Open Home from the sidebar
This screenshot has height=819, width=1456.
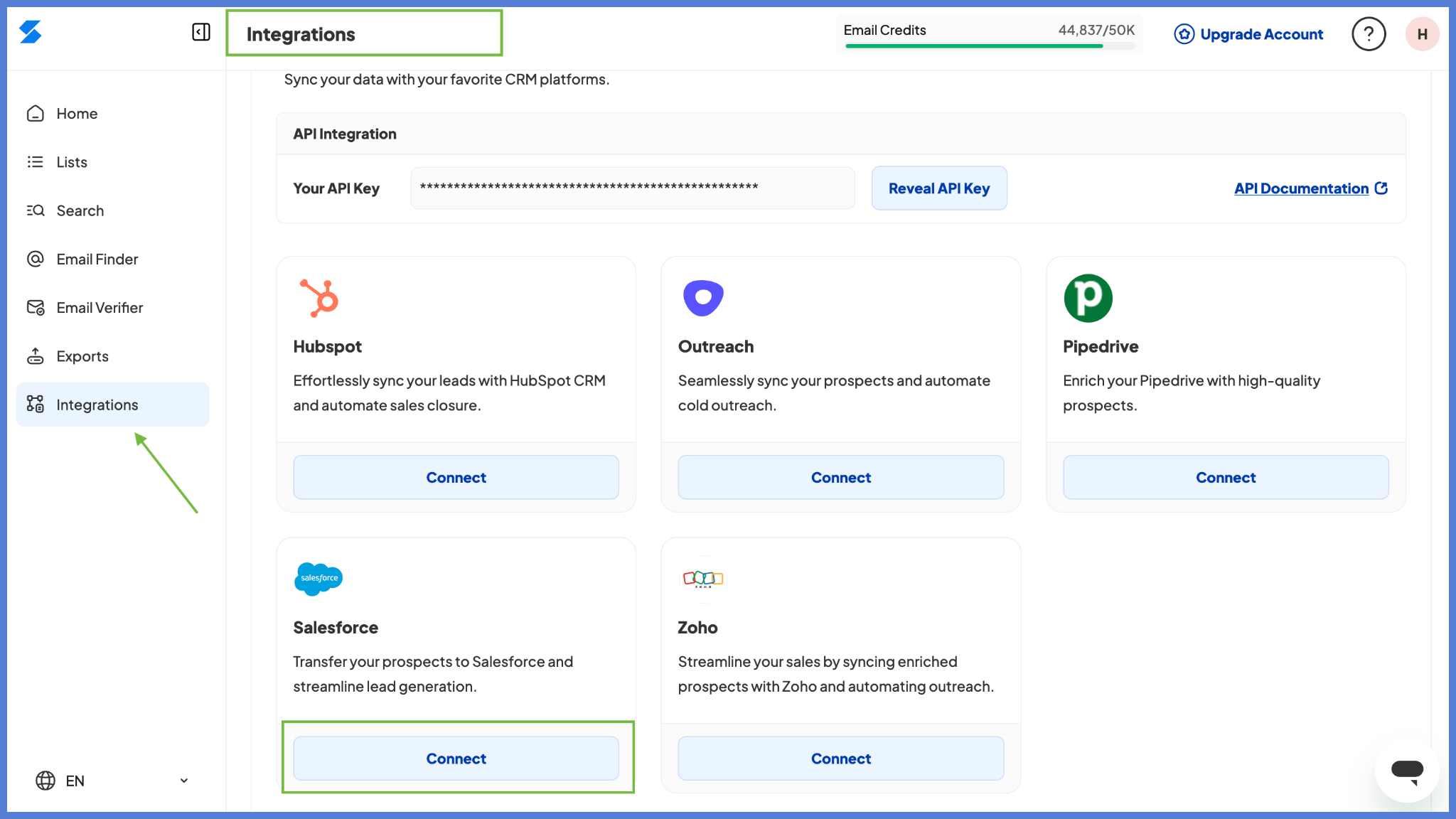pos(113,114)
